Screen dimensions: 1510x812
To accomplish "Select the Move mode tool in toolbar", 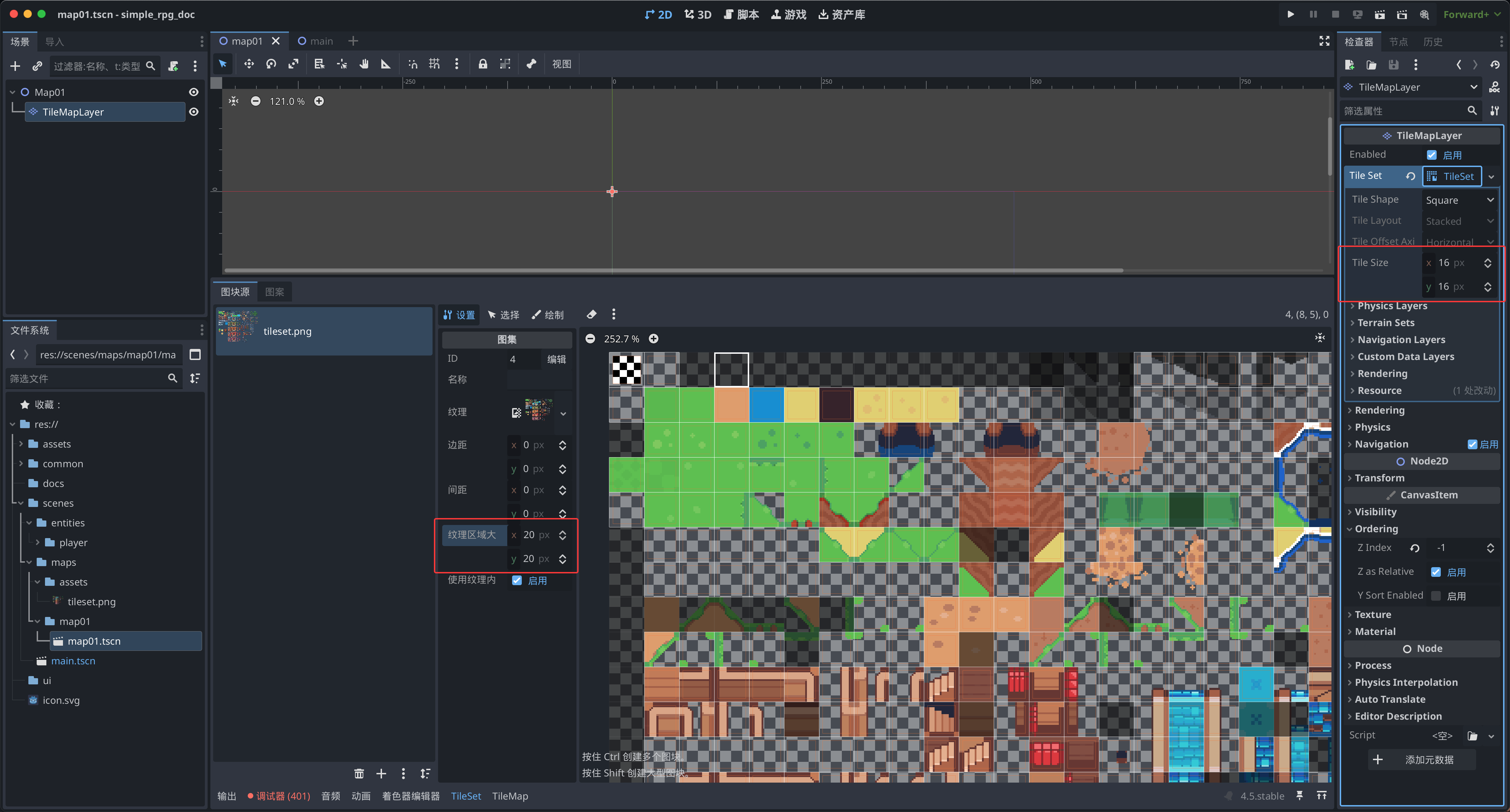I will click(248, 64).
